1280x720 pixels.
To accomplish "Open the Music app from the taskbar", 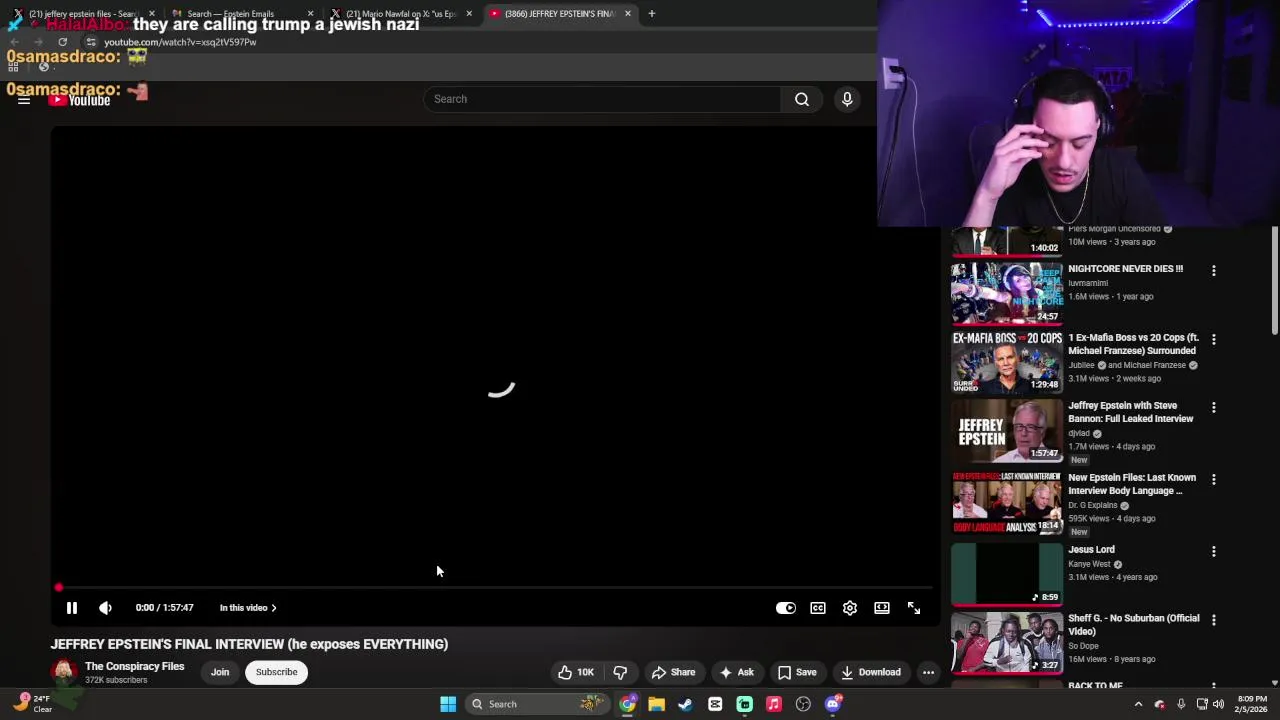I will coord(774,704).
